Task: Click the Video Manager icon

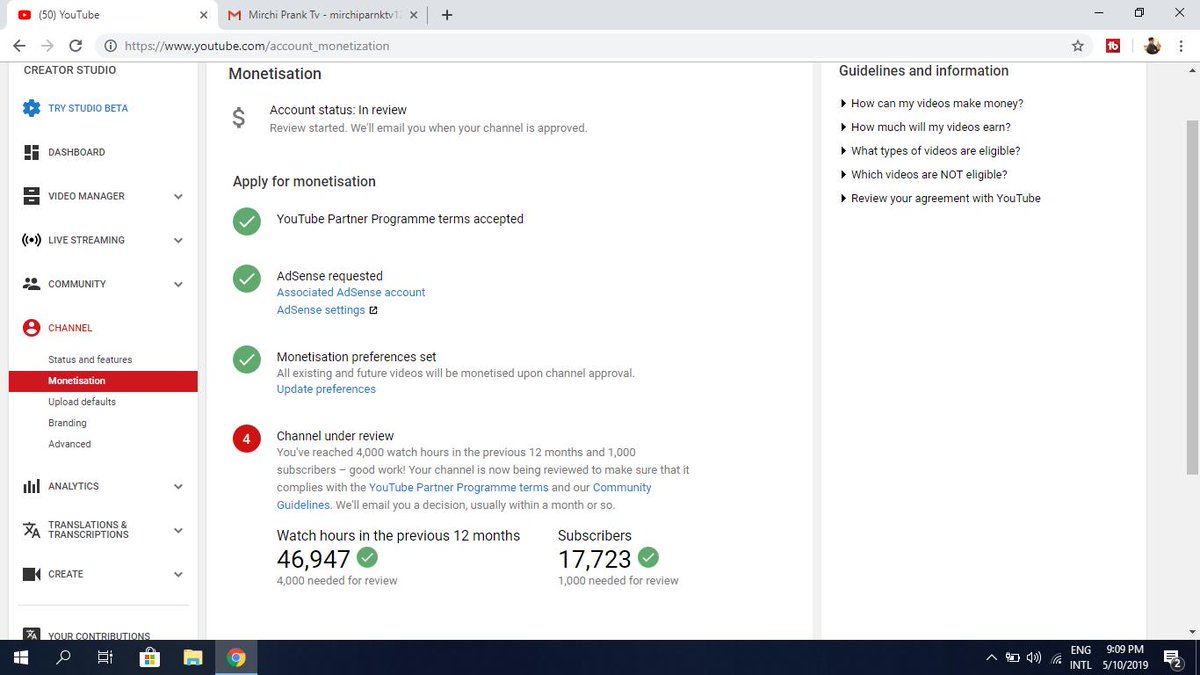Action: pos(31,196)
